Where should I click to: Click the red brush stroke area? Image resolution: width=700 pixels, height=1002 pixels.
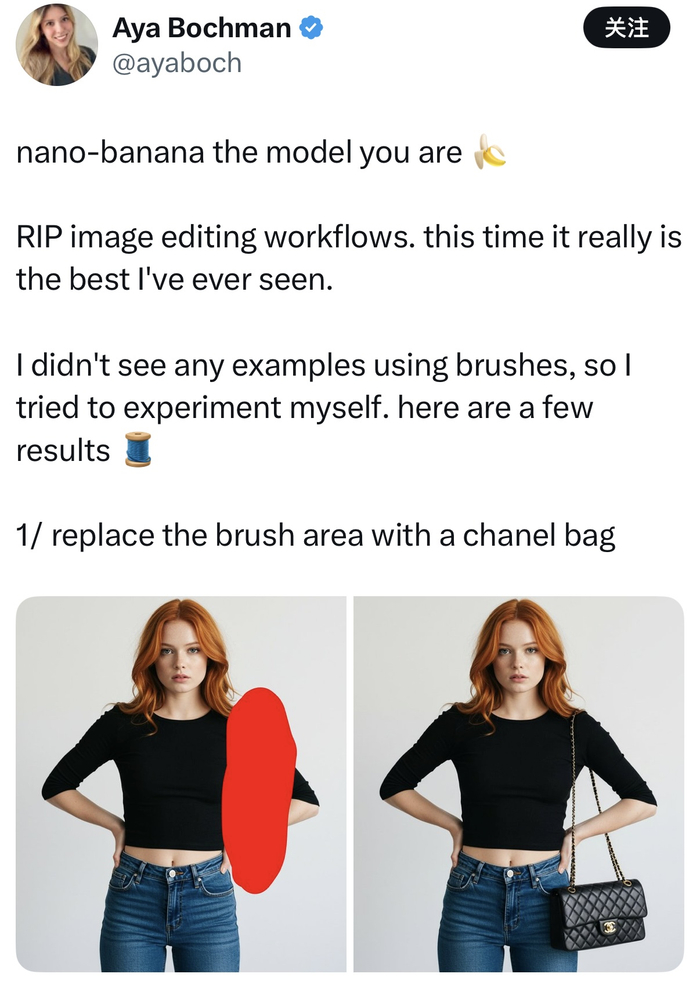(259, 790)
